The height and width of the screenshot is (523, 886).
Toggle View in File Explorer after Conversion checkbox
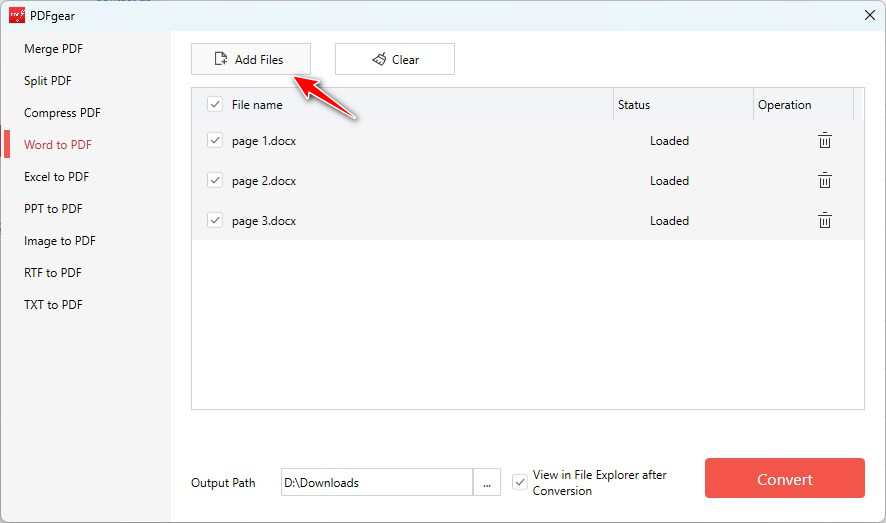pos(519,482)
